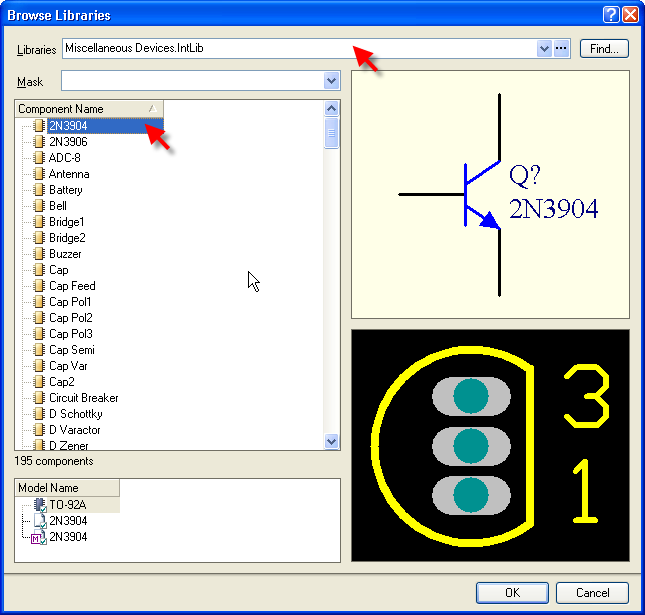Confirm selection with OK button
645x615 pixels.
(512, 592)
